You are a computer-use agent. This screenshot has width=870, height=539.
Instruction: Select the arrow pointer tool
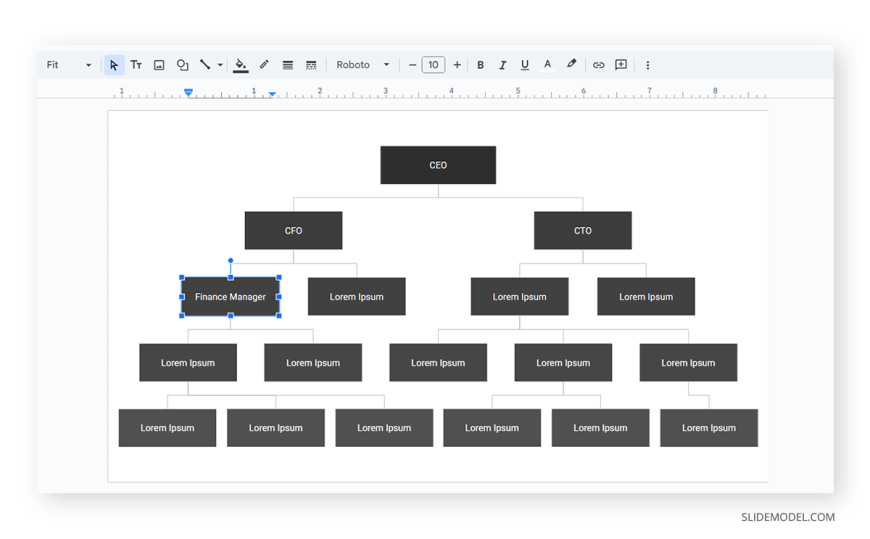point(114,65)
